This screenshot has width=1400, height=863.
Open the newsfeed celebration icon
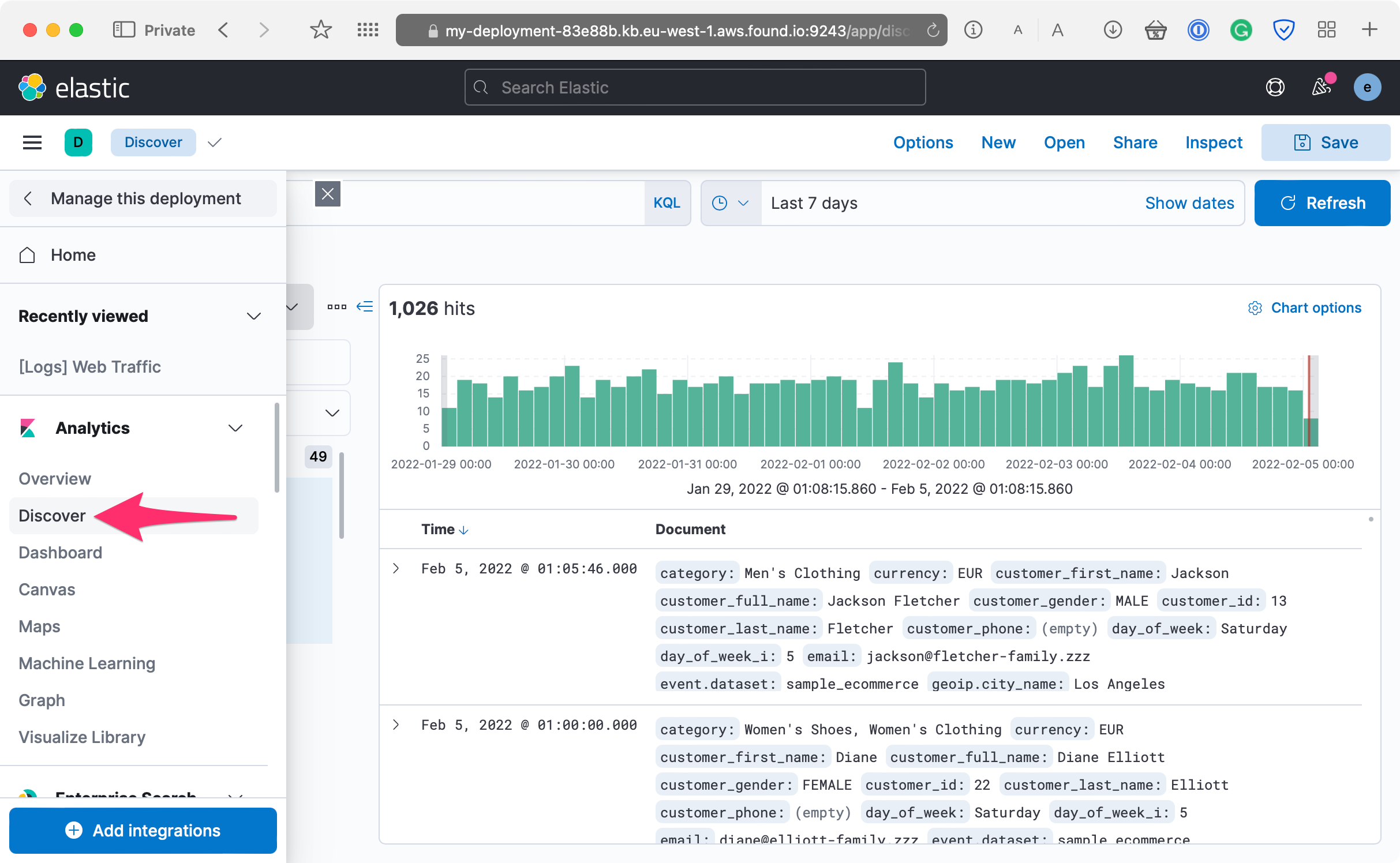[x=1321, y=88]
